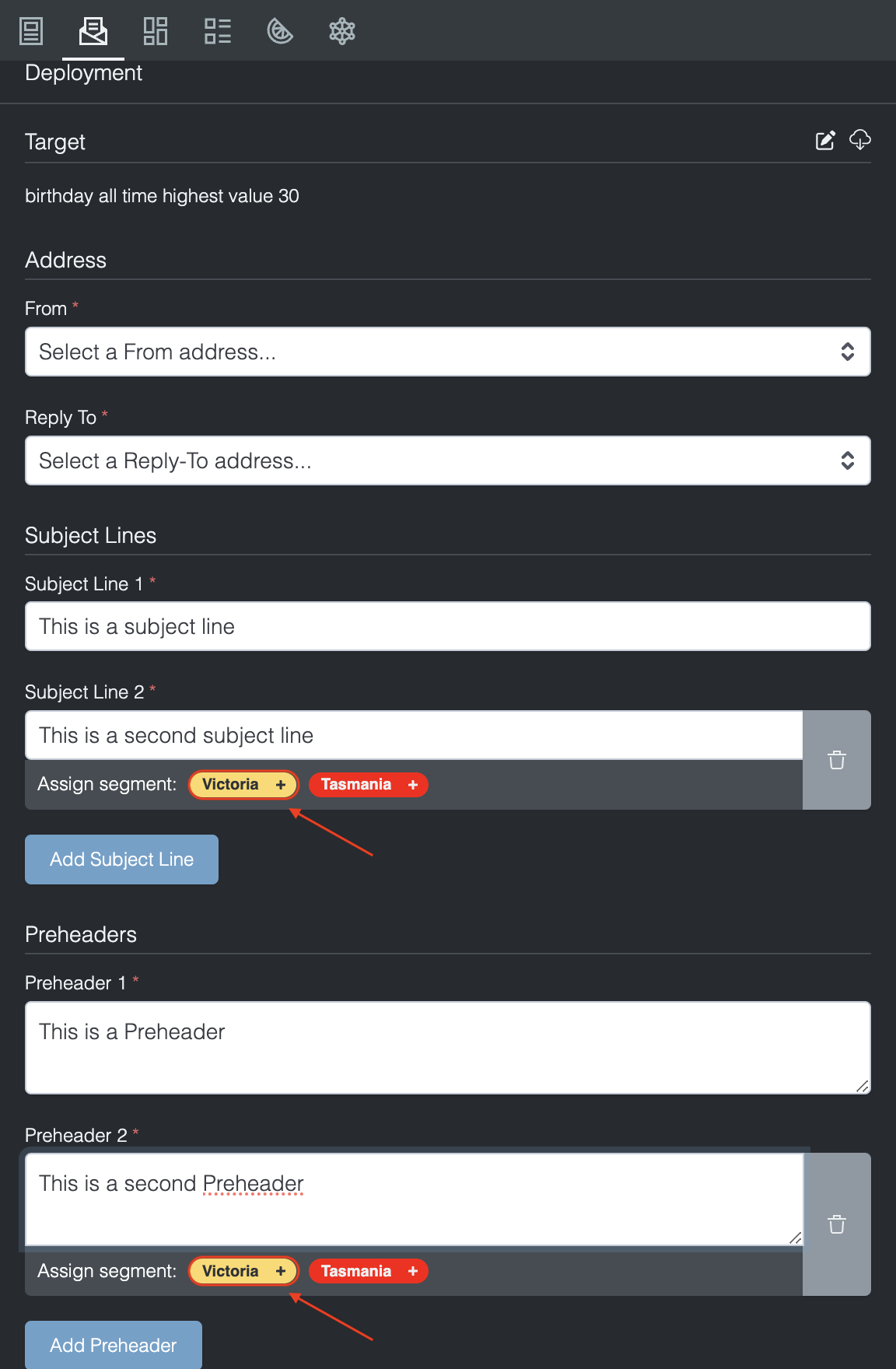Click into the Subject Line 1 field
The height and width of the screenshot is (1369, 896).
[447, 626]
